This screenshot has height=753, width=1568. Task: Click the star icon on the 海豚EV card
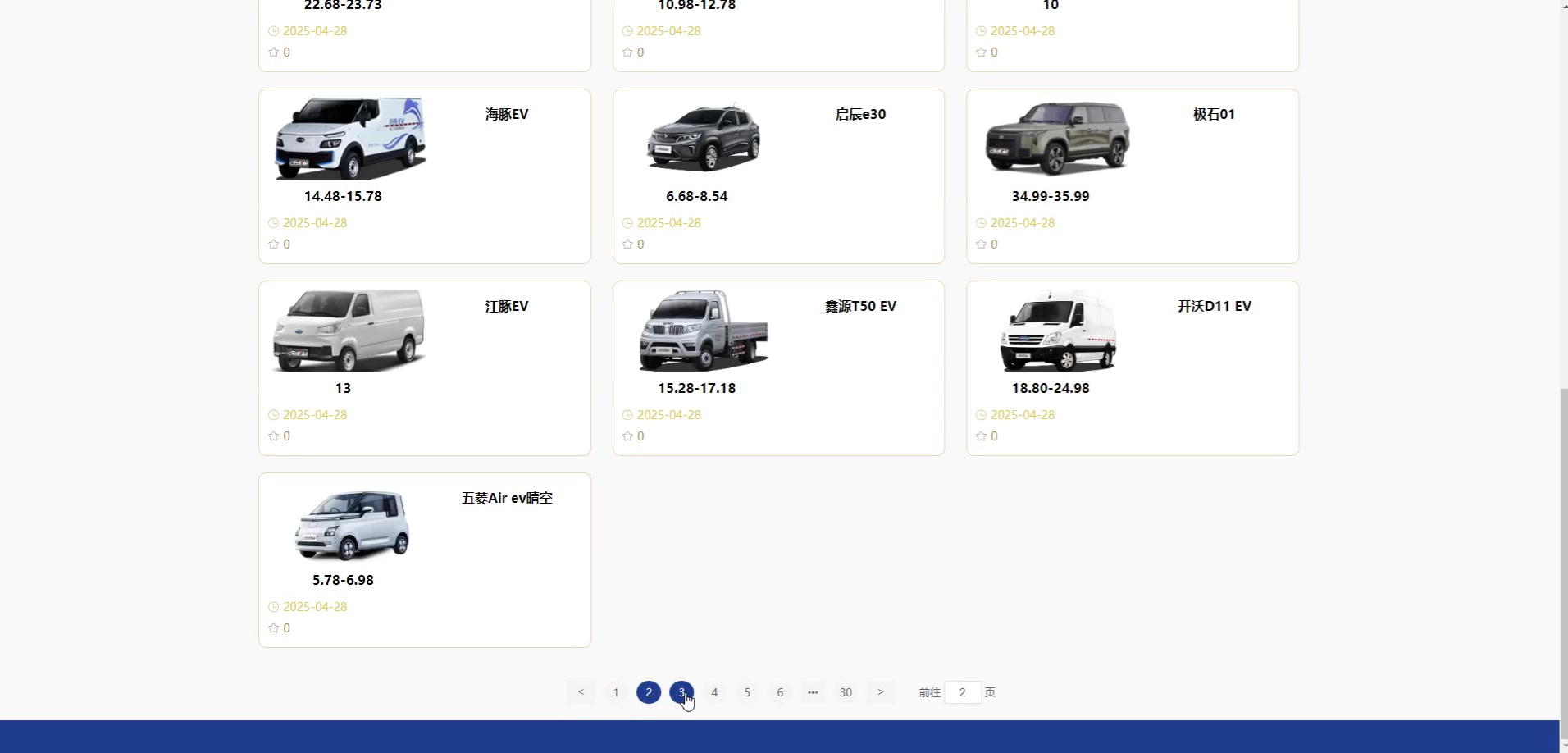click(x=274, y=244)
